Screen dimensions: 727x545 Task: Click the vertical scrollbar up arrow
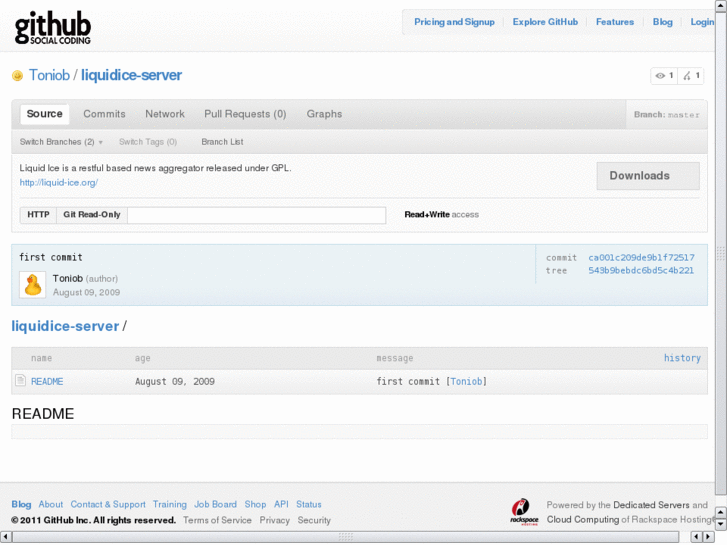click(721, 5)
